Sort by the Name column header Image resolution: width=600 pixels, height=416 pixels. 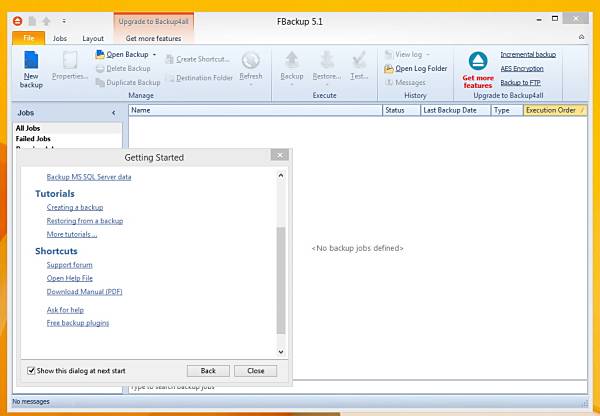pyautogui.click(x=255, y=110)
